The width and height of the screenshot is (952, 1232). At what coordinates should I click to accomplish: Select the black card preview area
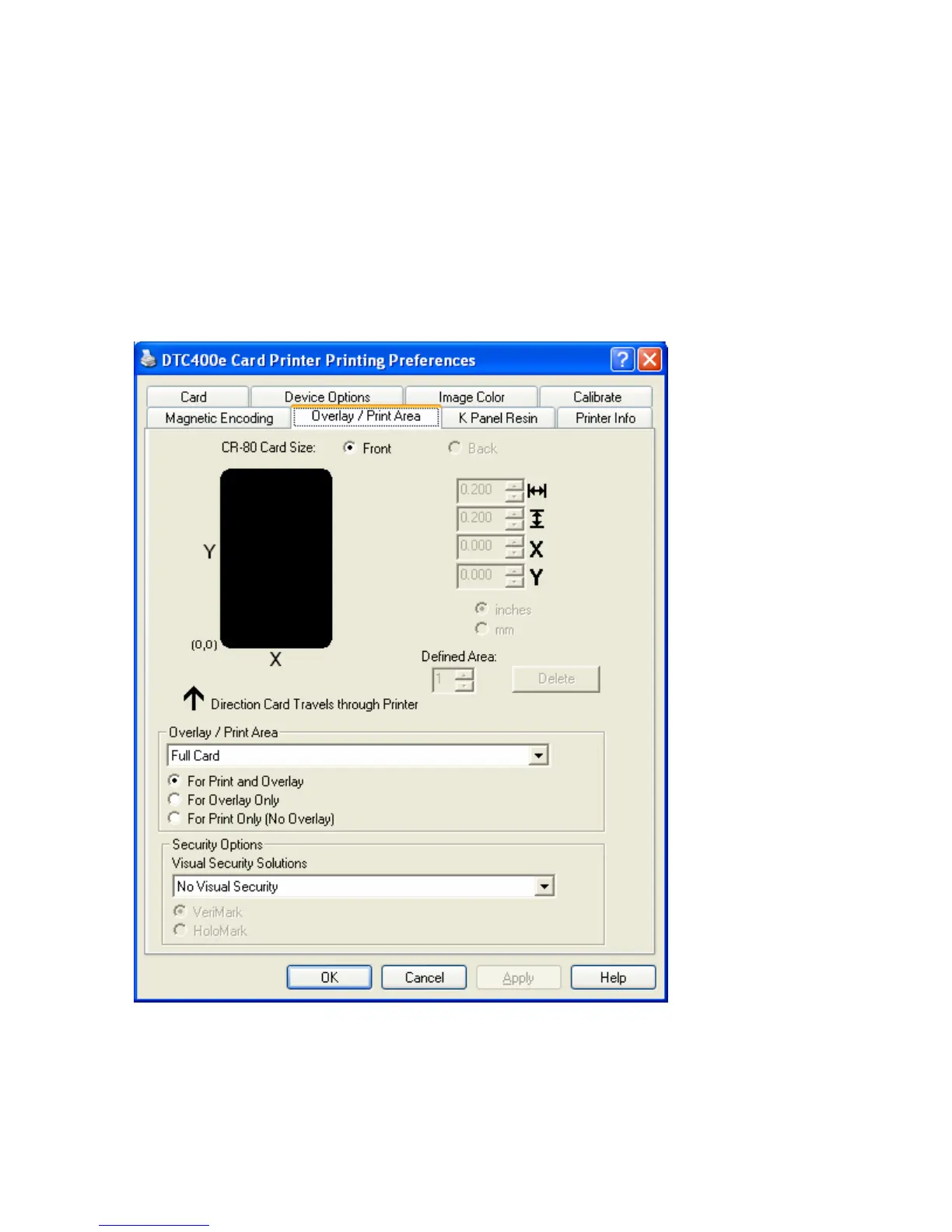(276, 558)
